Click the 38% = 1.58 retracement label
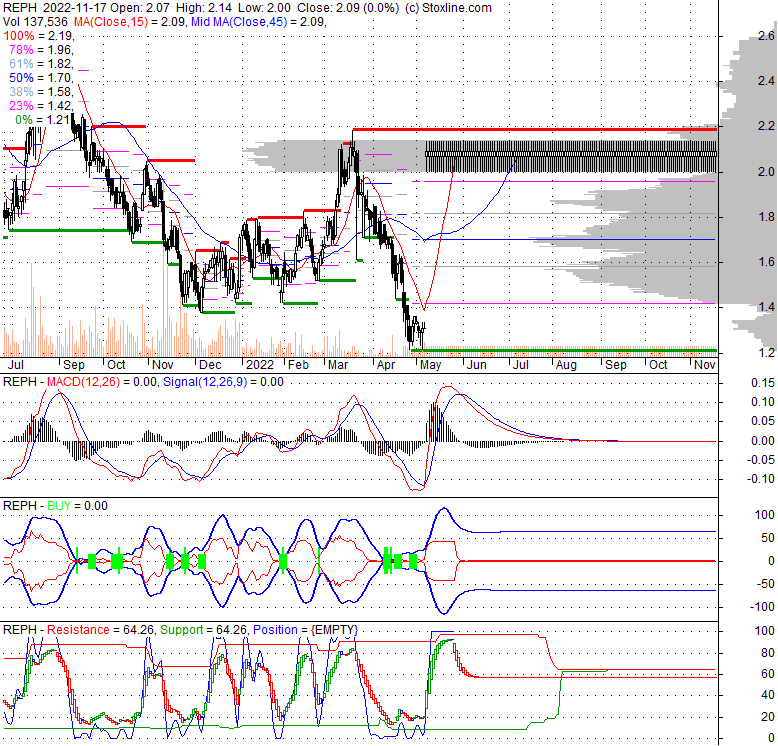778x746 pixels. [x=41, y=91]
